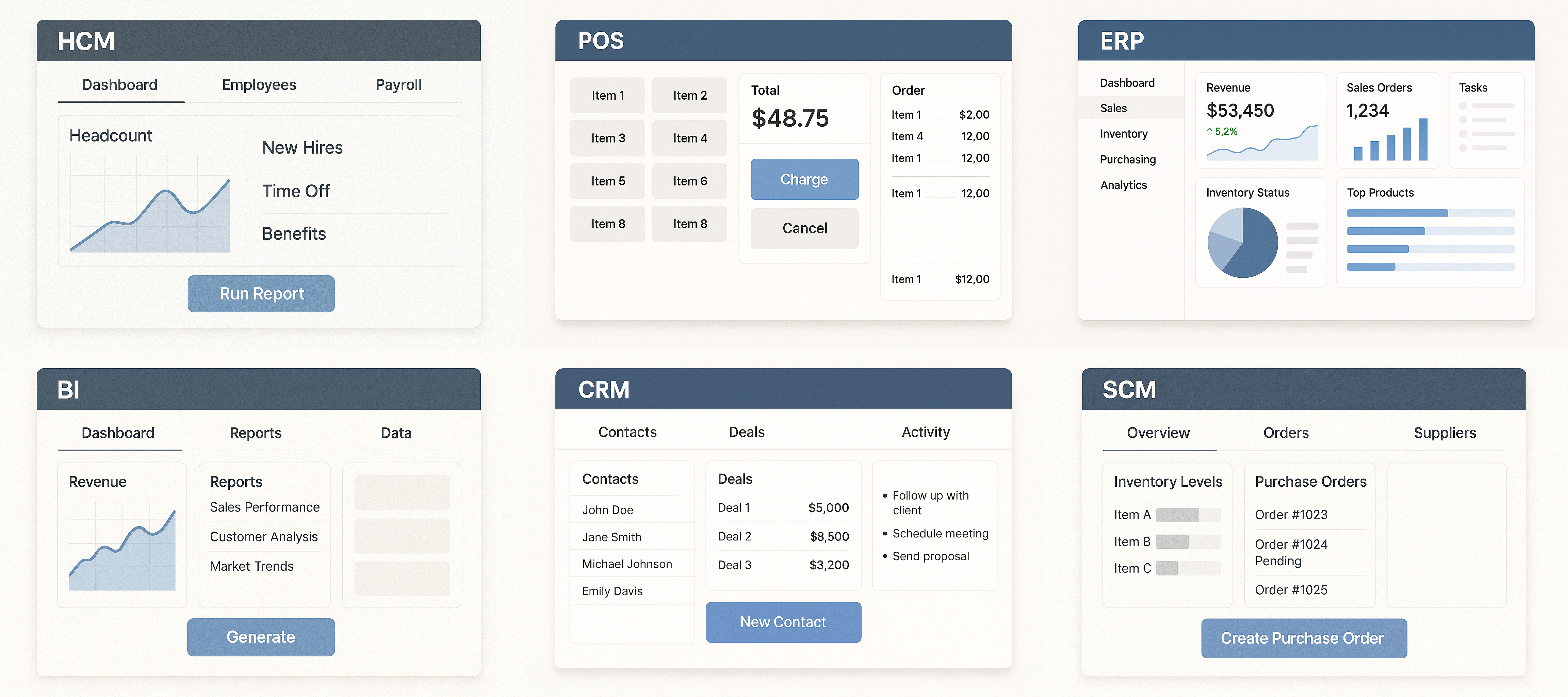Click the Inventory Status pie chart

tap(1242, 243)
